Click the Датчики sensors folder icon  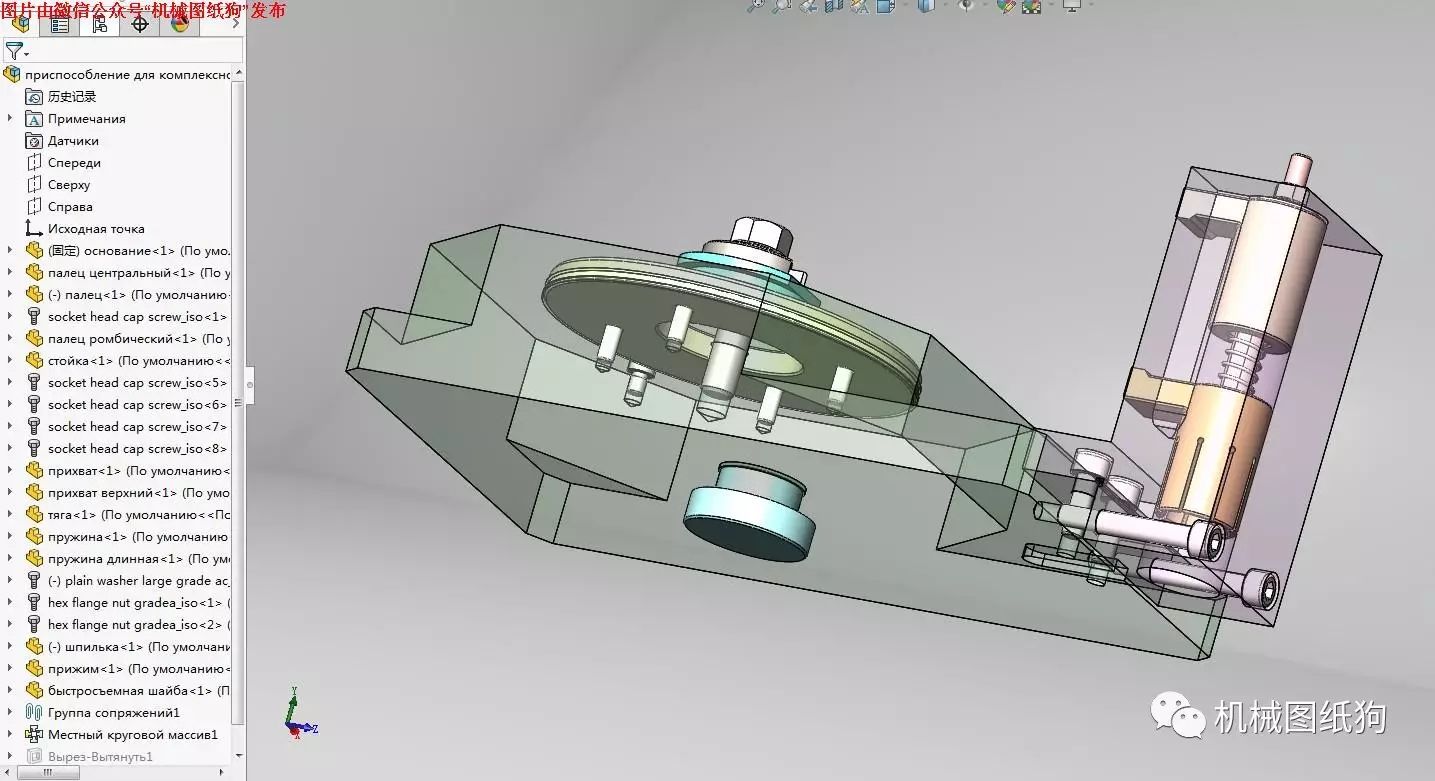coord(34,141)
